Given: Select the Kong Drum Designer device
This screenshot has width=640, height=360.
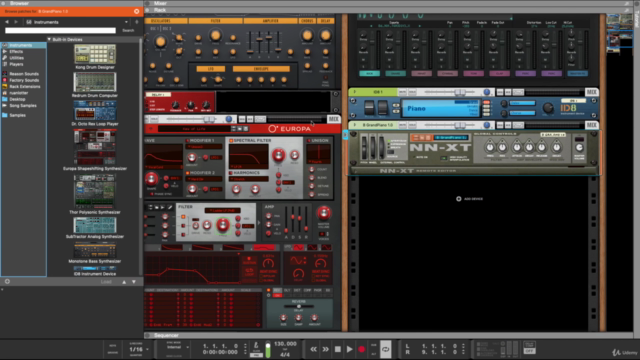Looking at the screenshot, I should 95,57.
